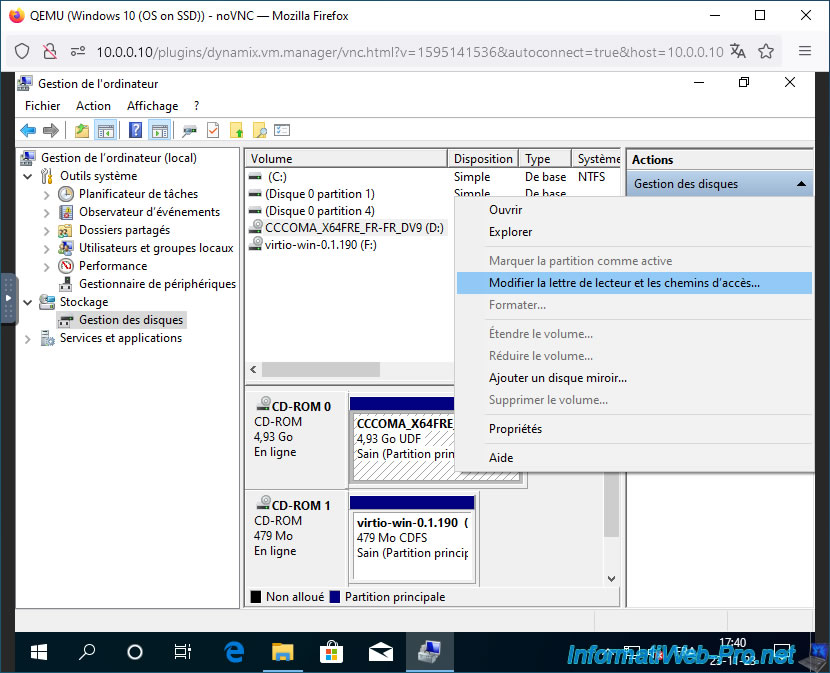The width and height of the screenshot is (830, 673).
Task: Click the checklist settings toolbar icon
Action: (x=282, y=130)
